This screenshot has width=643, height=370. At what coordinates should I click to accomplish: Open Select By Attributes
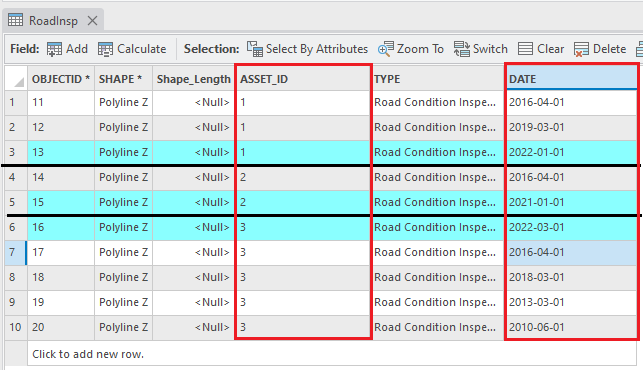(x=307, y=49)
